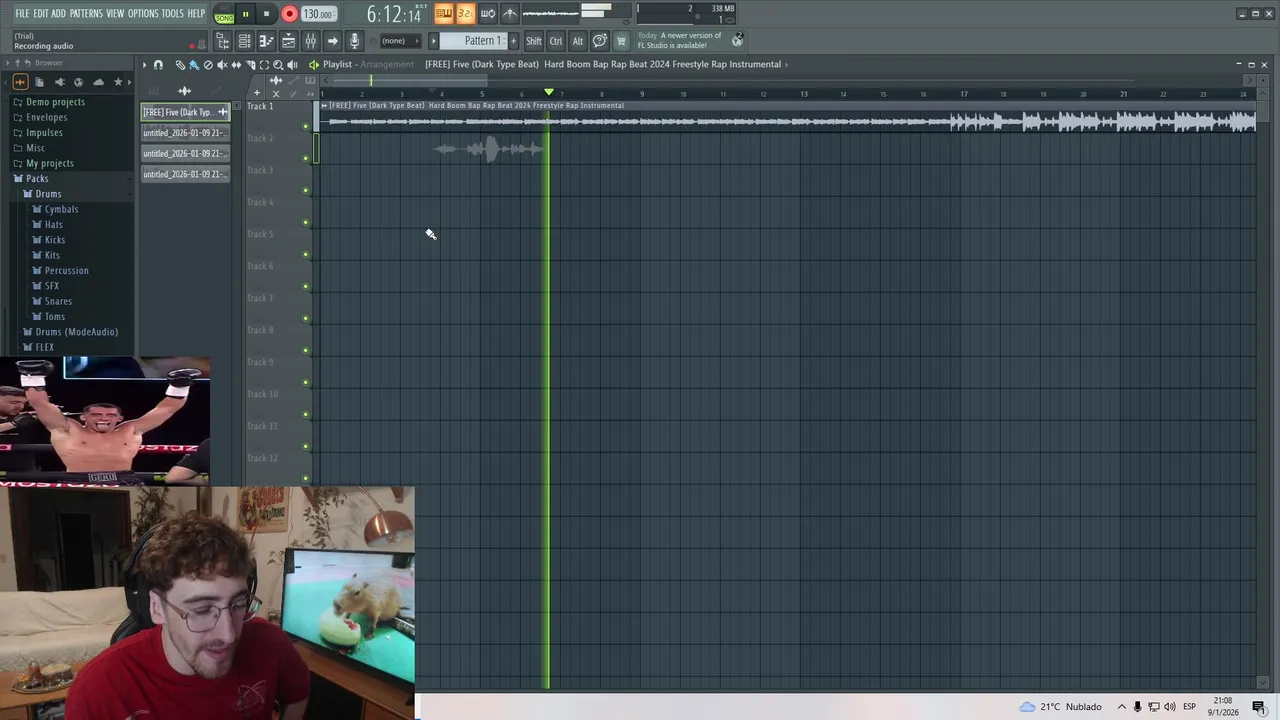1280x720 pixels.
Task: Expand the Cymbals folder
Action: coord(61,209)
